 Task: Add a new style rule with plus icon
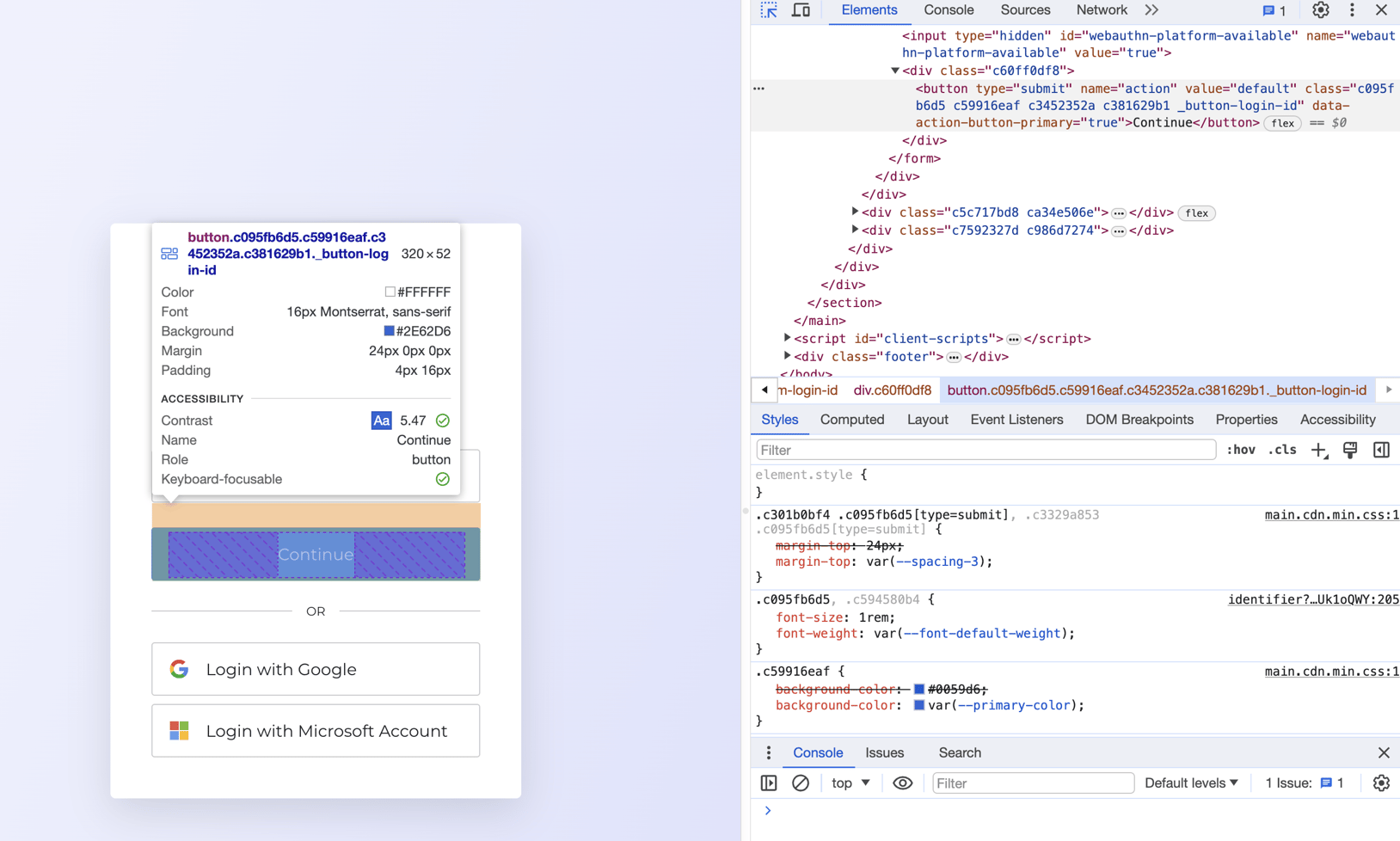pyautogui.click(x=1319, y=450)
